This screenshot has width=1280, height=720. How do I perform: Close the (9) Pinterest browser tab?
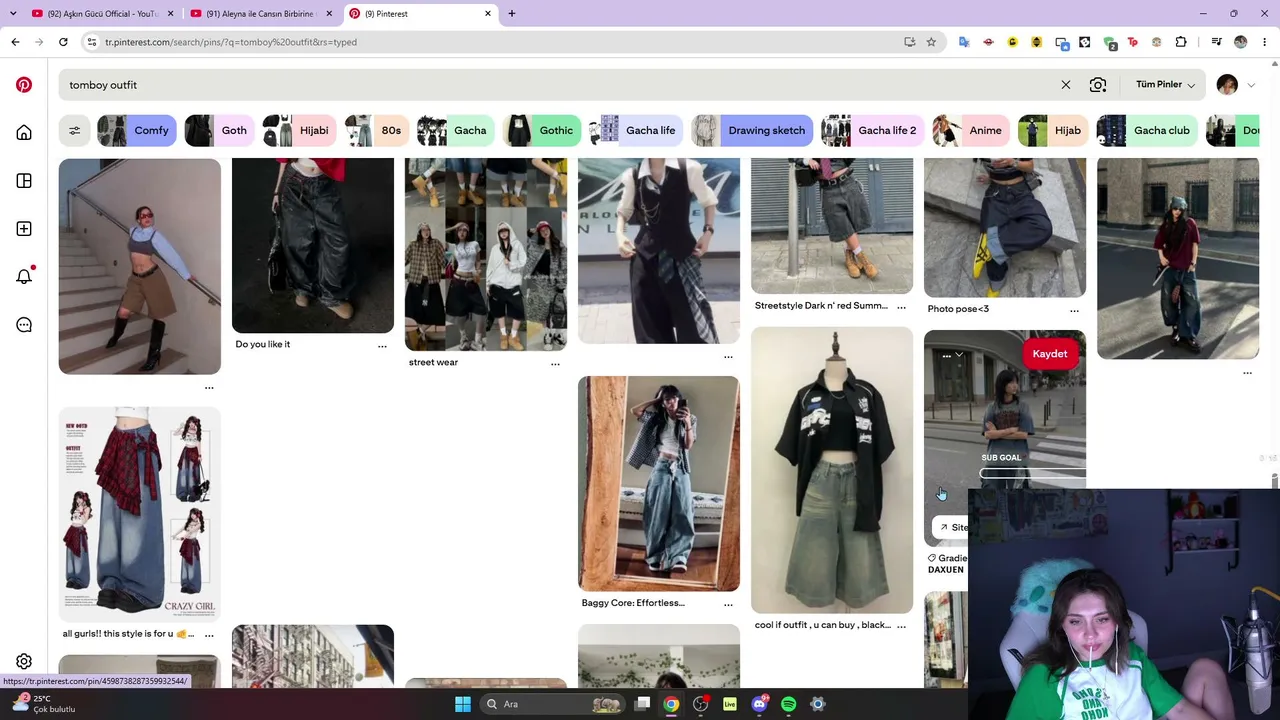click(x=488, y=14)
